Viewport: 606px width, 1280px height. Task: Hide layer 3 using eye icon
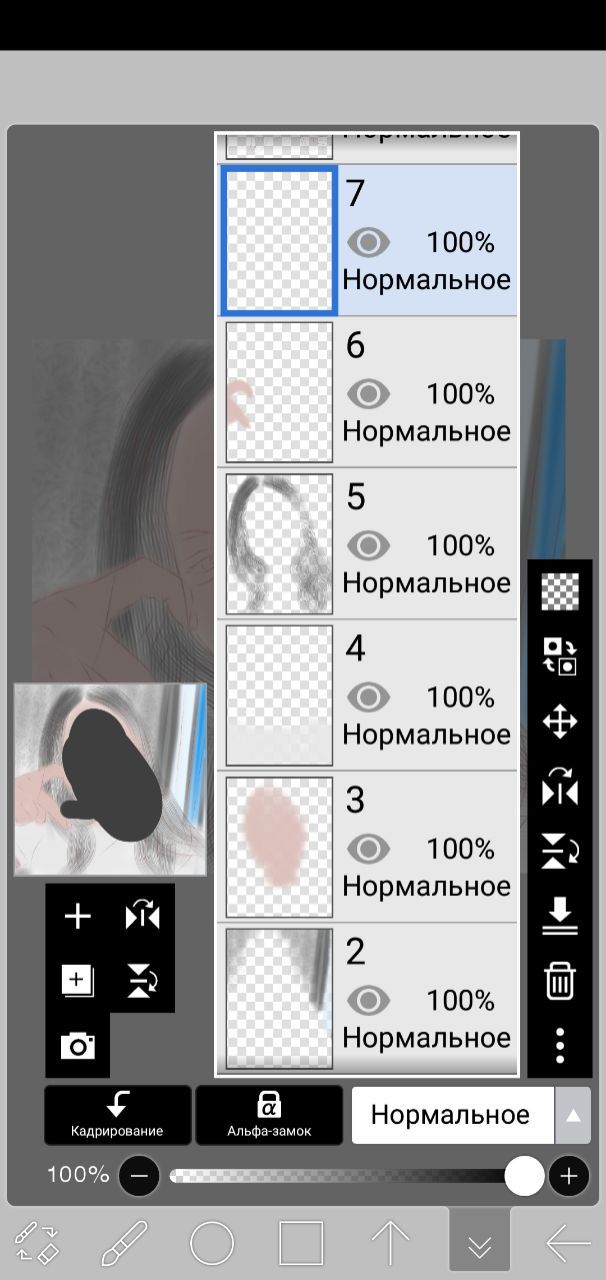pyautogui.click(x=369, y=849)
